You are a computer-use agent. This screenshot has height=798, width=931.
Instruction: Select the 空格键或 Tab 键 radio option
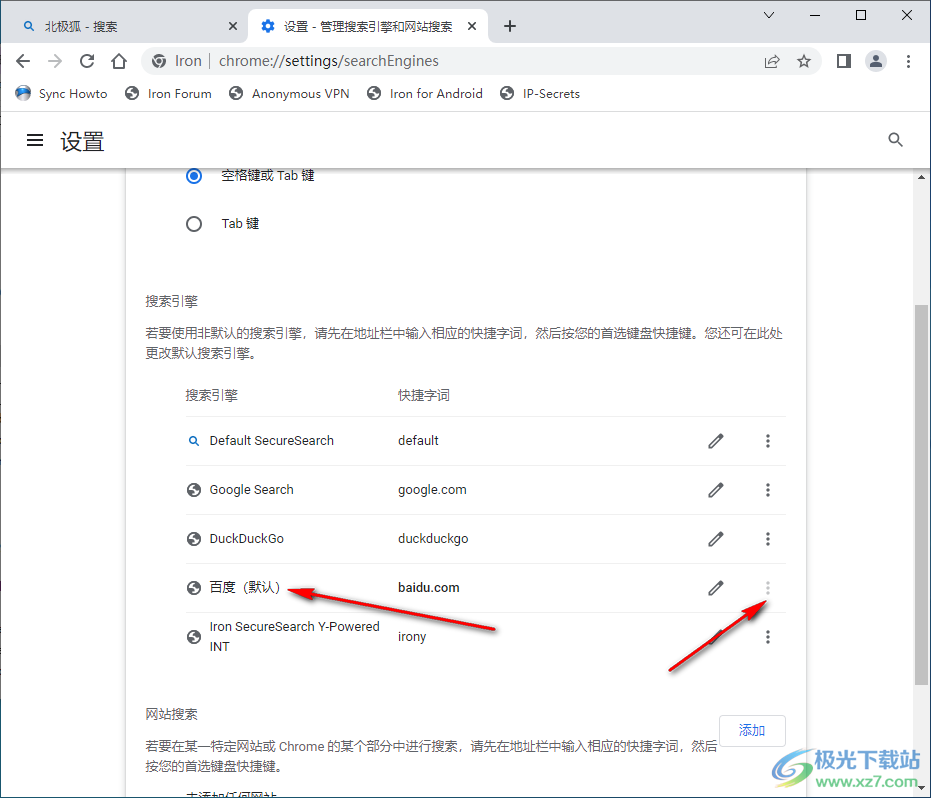(x=194, y=176)
